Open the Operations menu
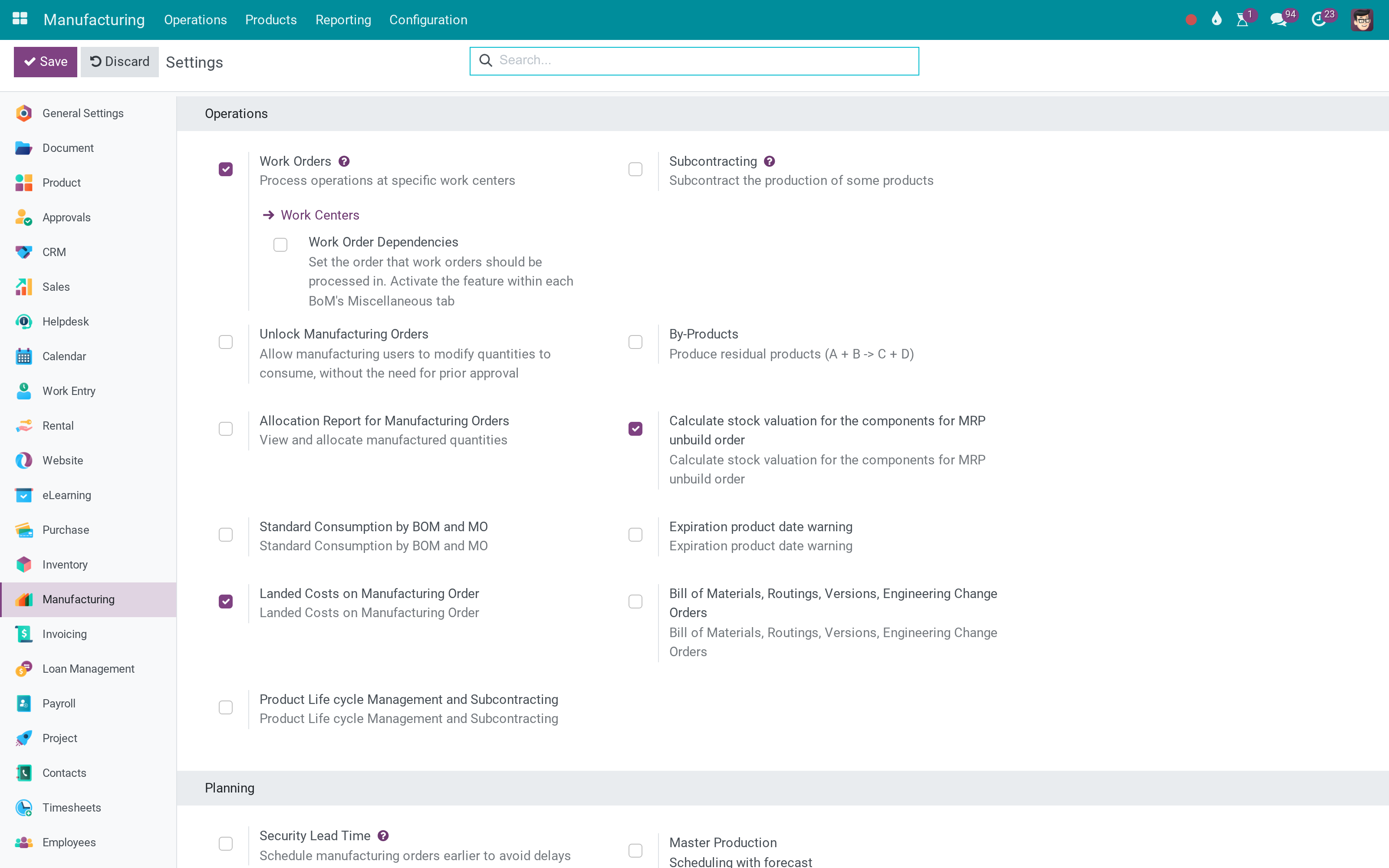Image resolution: width=1389 pixels, height=868 pixels. (x=195, y=20)
